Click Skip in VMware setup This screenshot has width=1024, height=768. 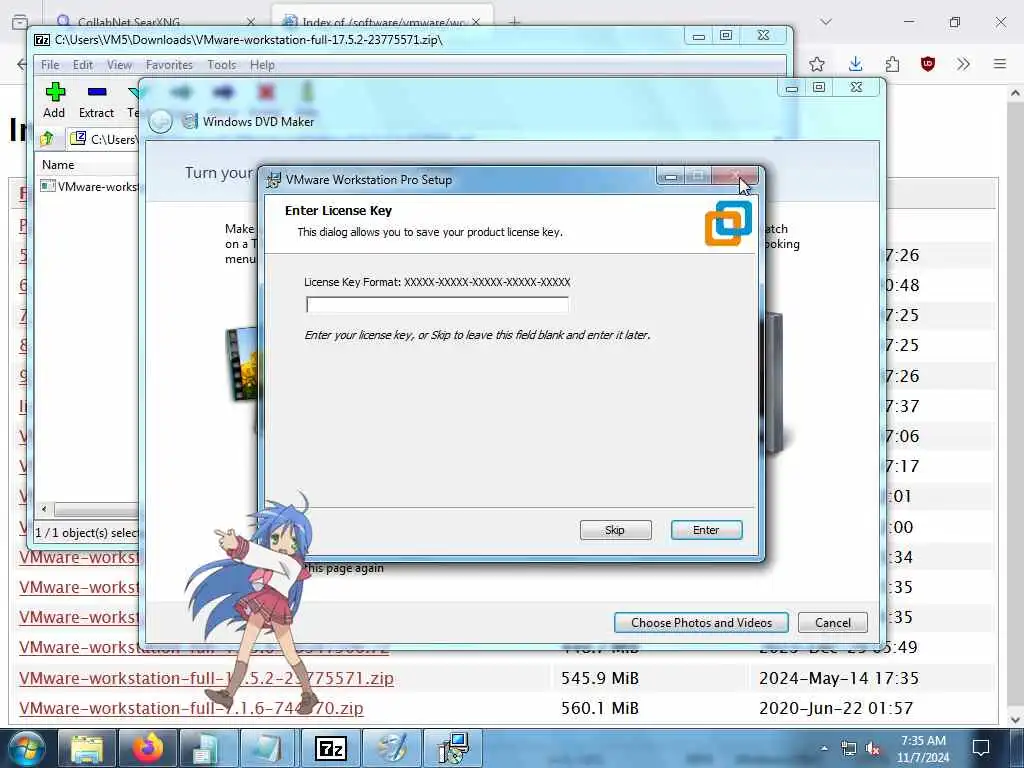[615, 530]
